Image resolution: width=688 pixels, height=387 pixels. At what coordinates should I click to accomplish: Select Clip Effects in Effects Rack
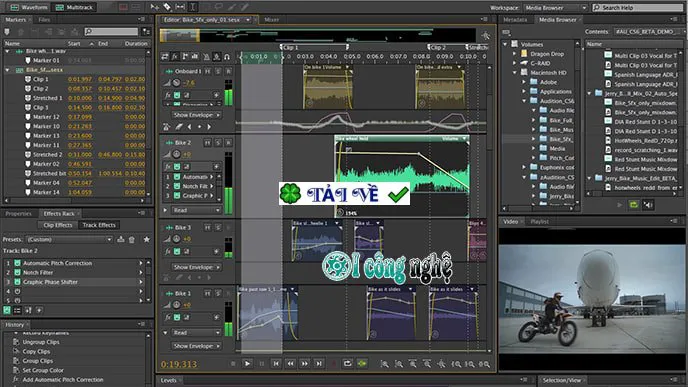57,225
